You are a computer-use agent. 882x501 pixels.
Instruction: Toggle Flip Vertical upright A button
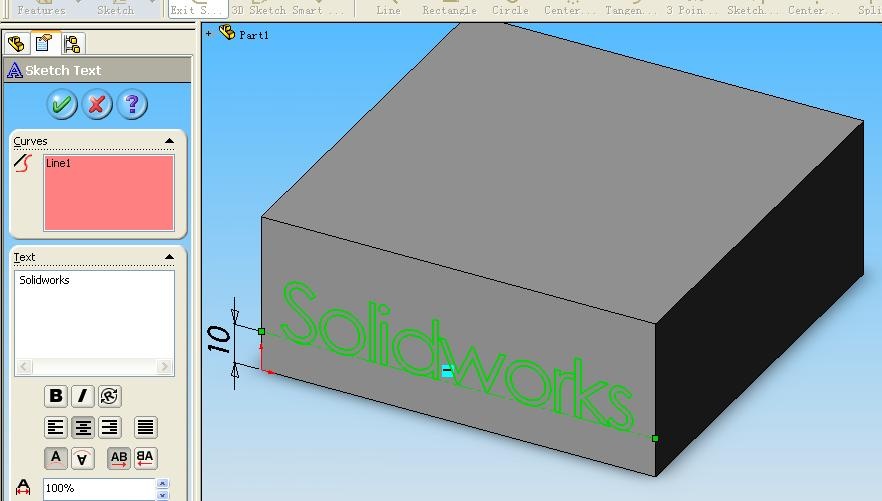[56, 458]
